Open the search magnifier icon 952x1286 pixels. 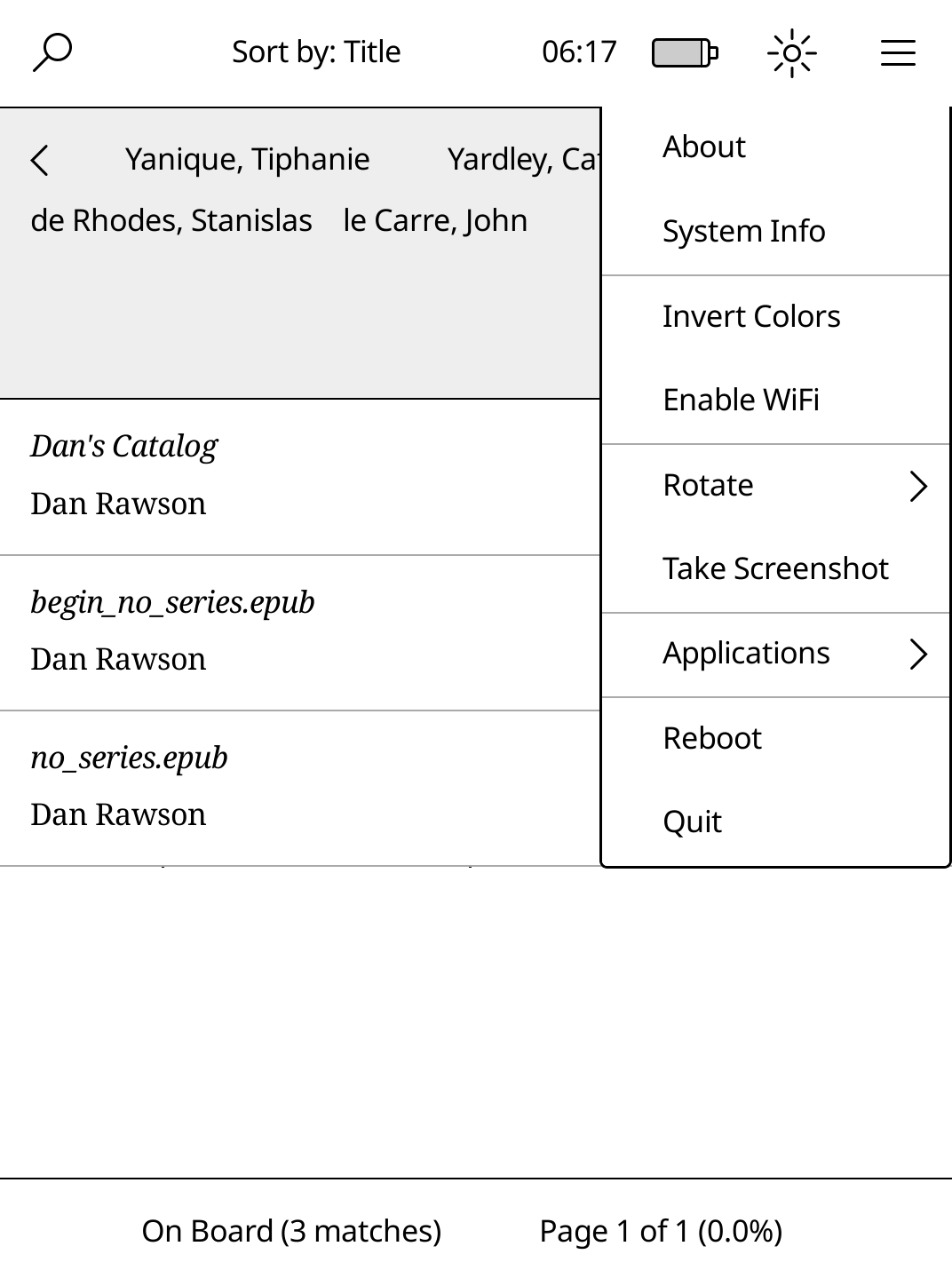click(x=52, y=52)
